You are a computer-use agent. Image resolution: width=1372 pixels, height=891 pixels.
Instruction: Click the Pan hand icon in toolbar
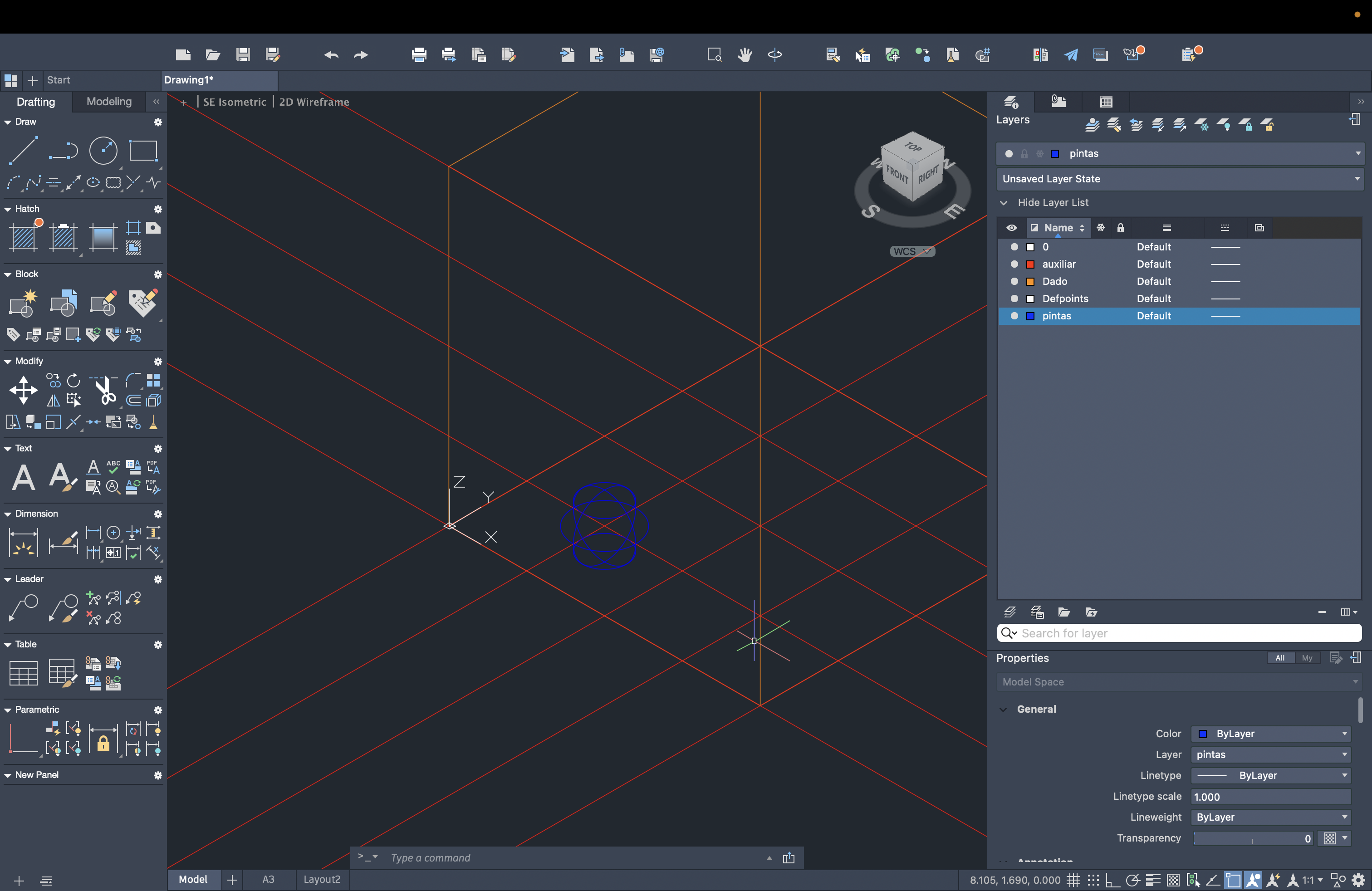click(745, 55)
